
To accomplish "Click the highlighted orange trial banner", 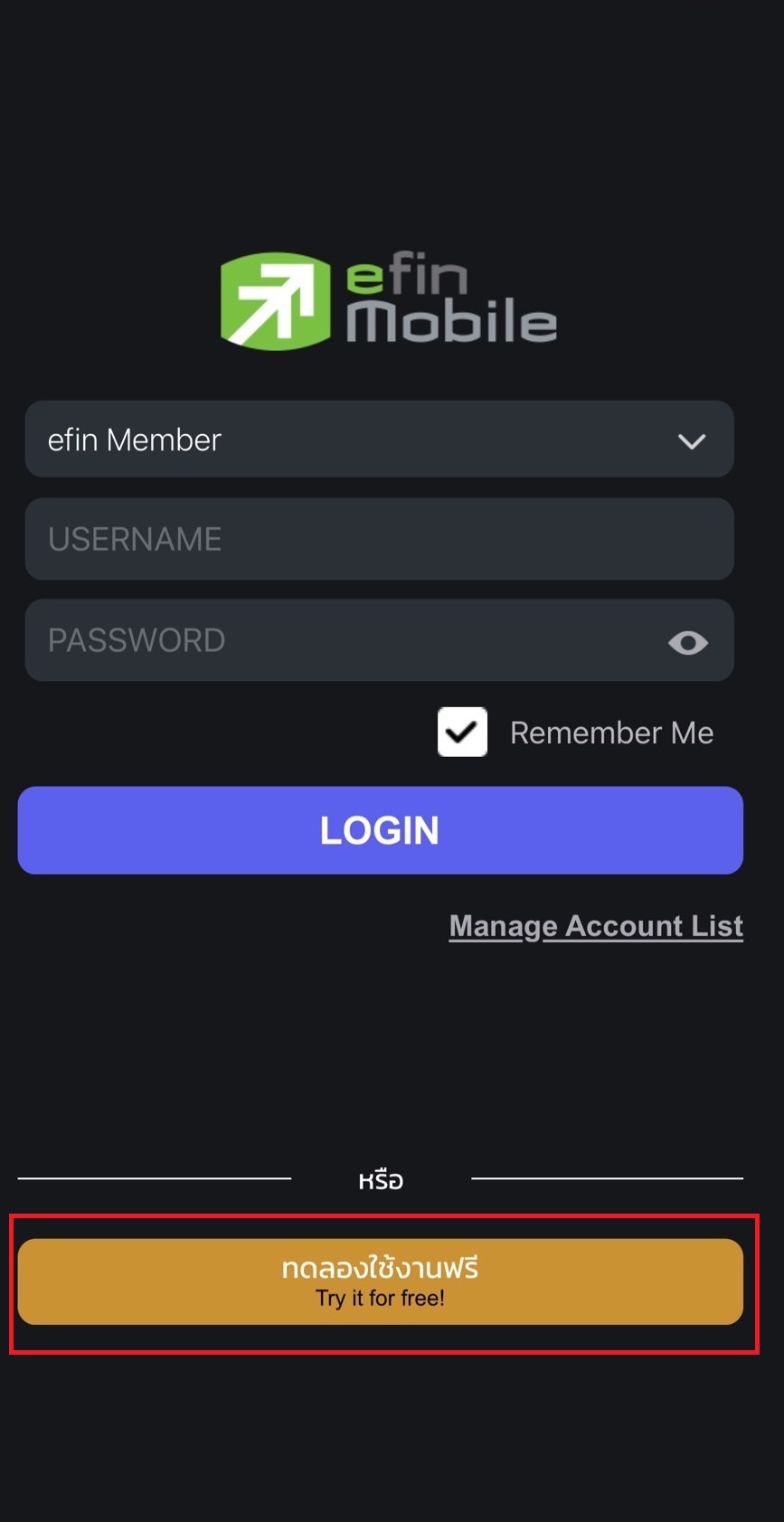I will [x=380, y=1281].
